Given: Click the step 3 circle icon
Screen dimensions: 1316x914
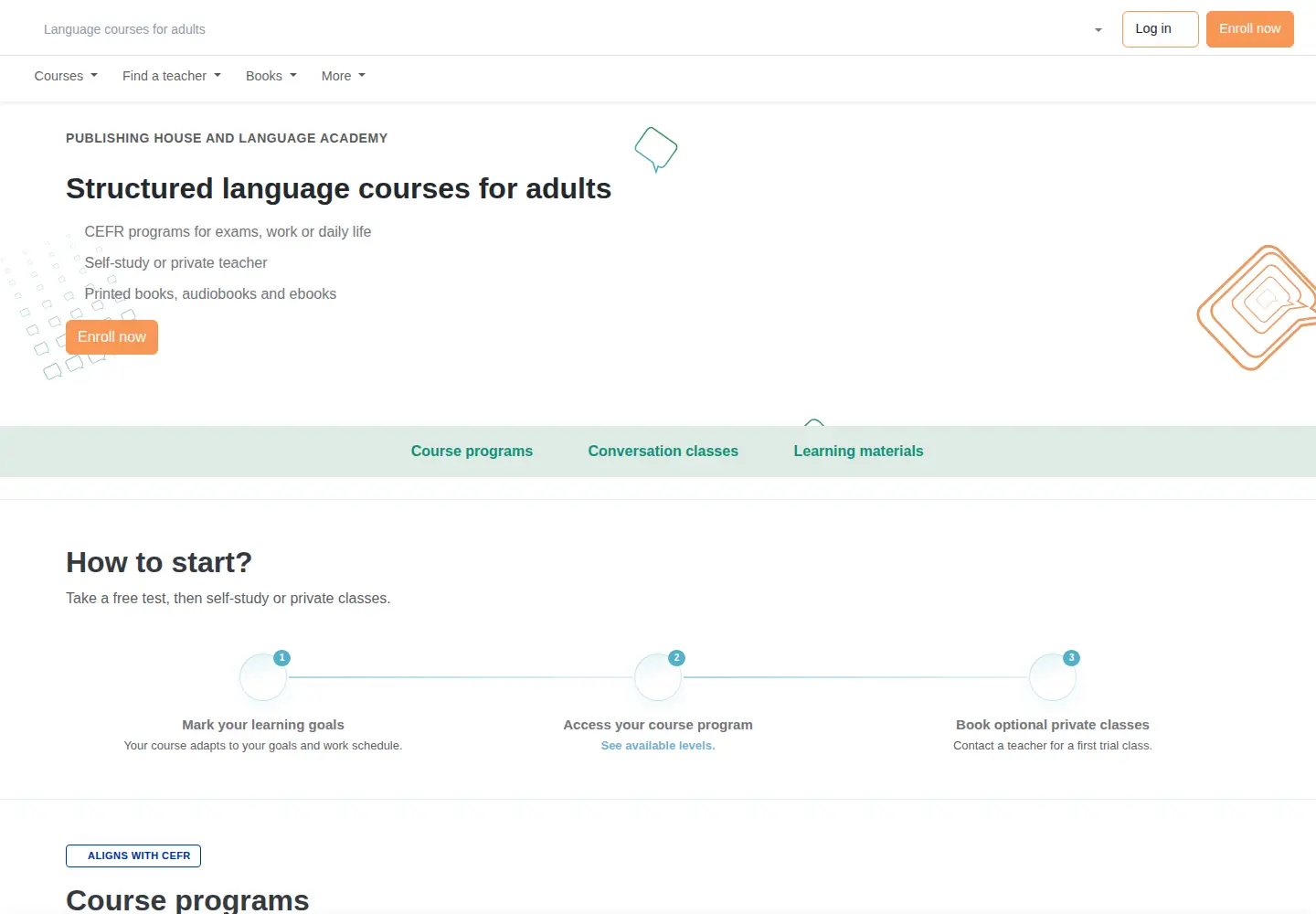Looking at the screenshot, I should pyautogui.click(x=1053, y=677).
